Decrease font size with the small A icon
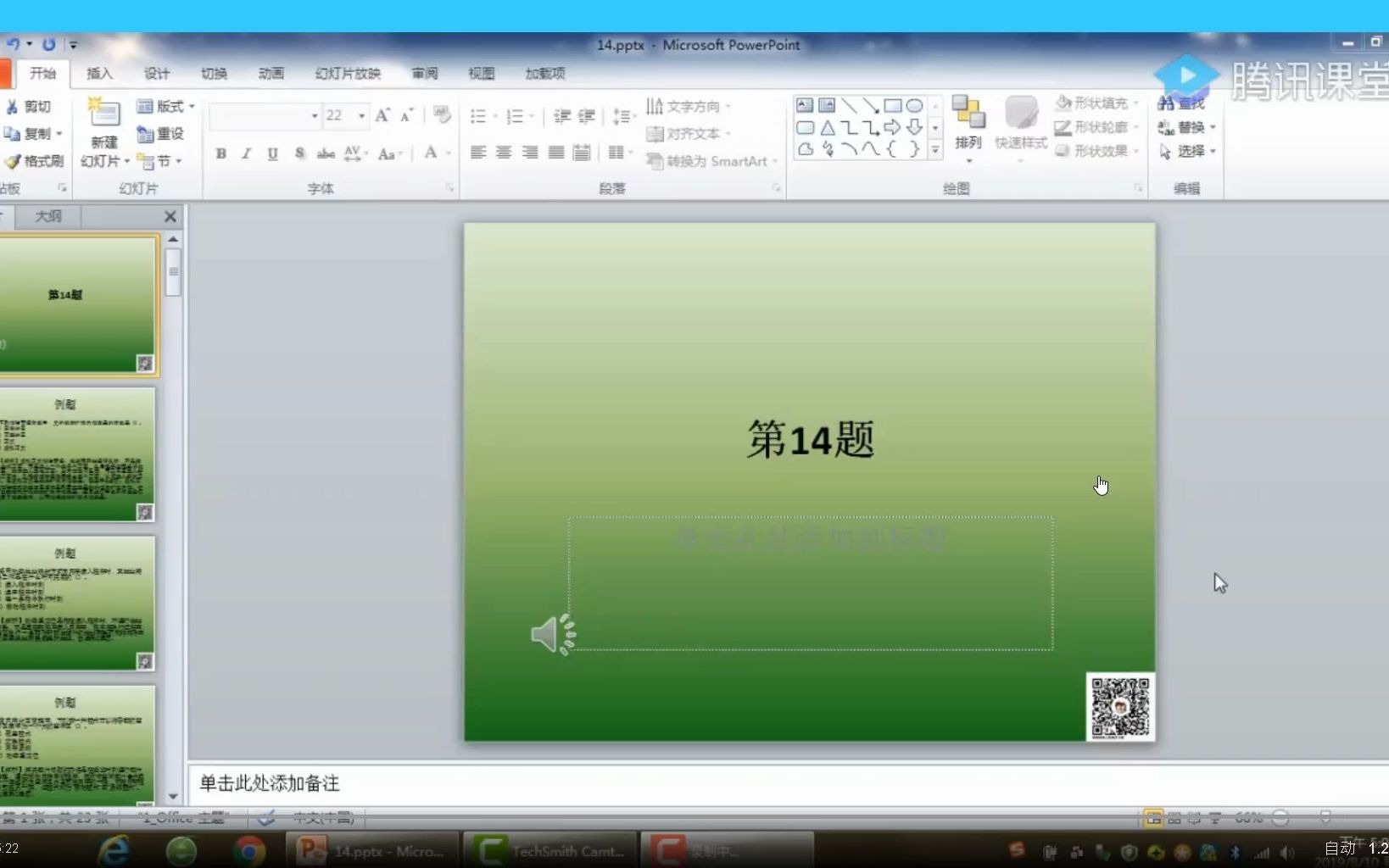Viewport: 1389px width, 868px height. [406, 115]
